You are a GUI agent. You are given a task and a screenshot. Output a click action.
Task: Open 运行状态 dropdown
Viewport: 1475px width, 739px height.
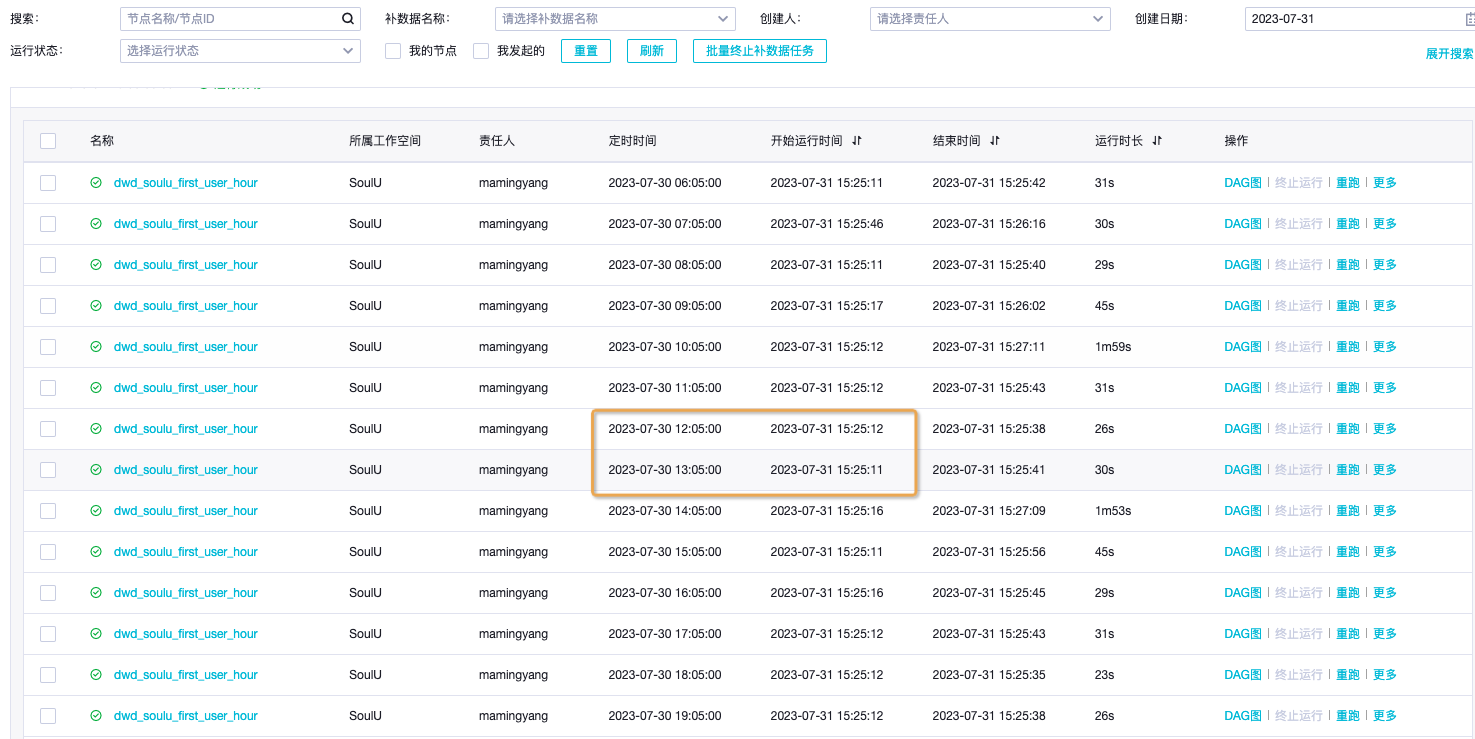point(240,51)
